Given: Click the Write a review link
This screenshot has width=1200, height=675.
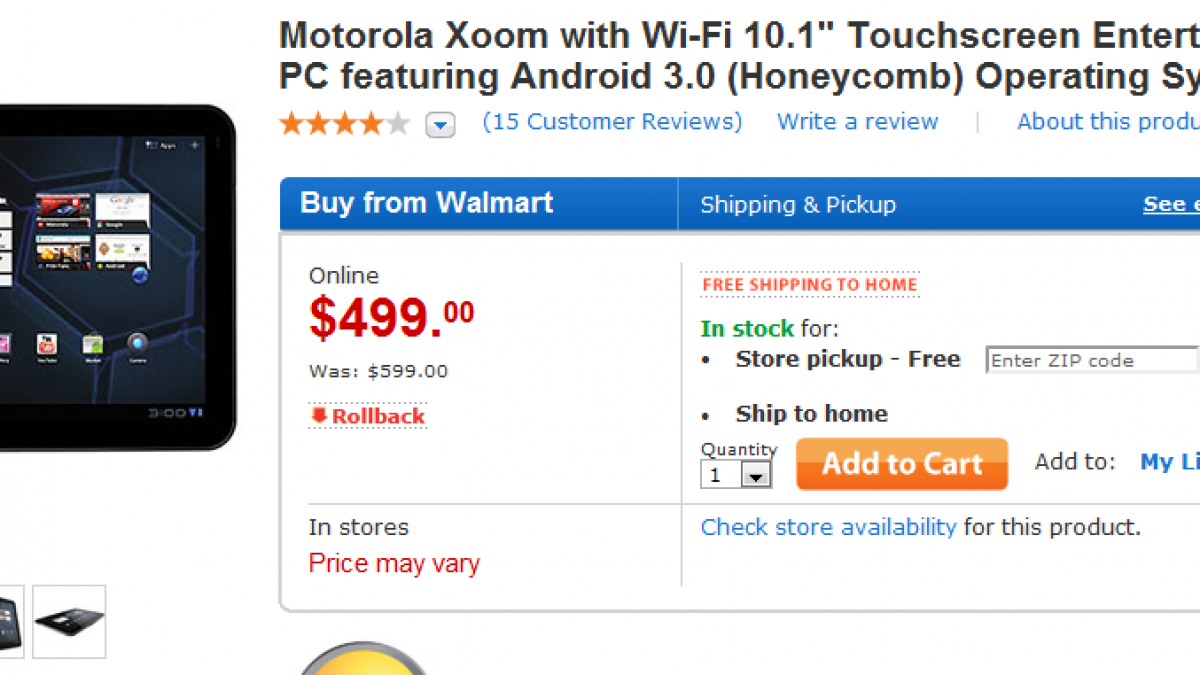Looking at the screenshot, I should point(857,122).
